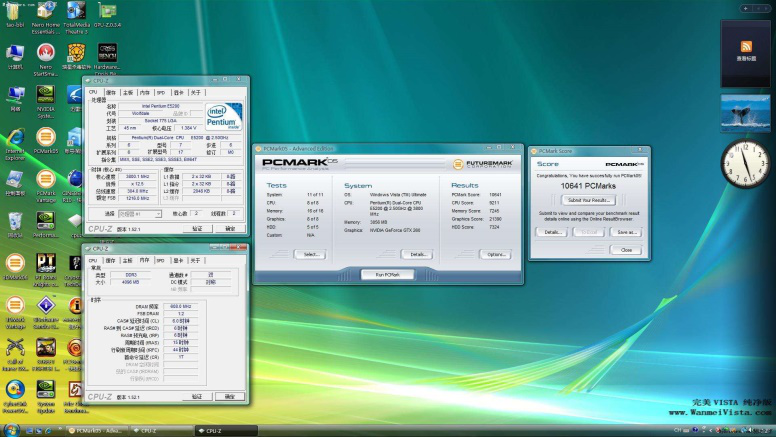Image resolution: width=776 pixels, height=437 pixels.
Task: Select the 网络 (Network) desktop icon
Action: coord(15,99)
